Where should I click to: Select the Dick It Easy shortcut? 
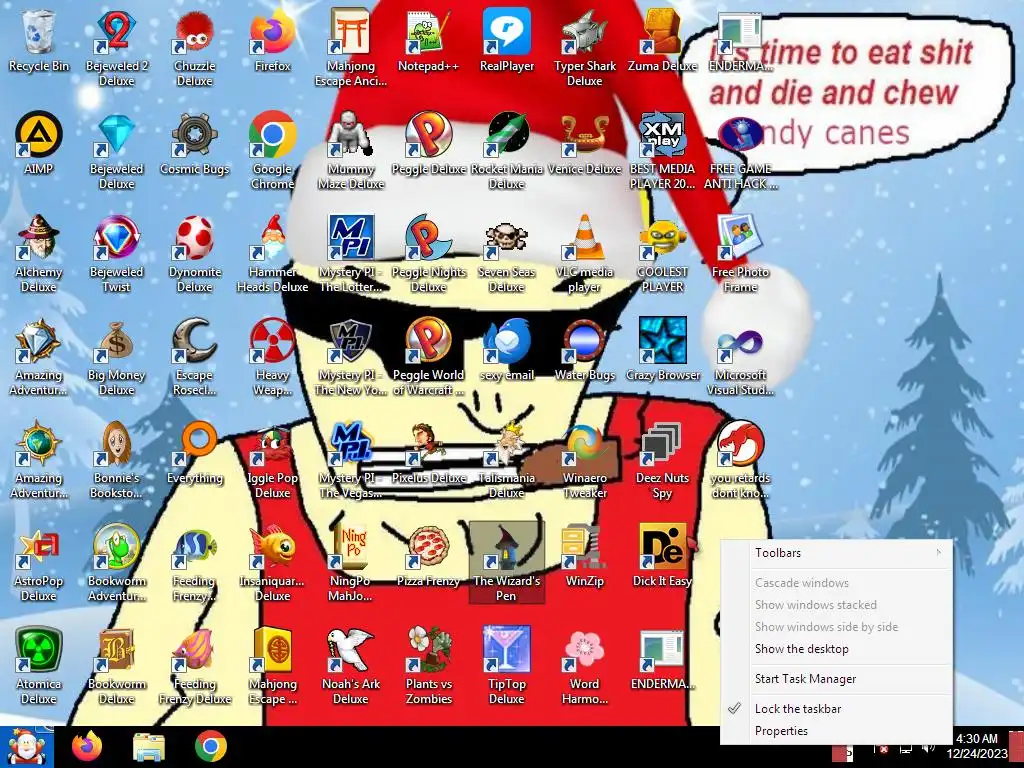point(662,556)
